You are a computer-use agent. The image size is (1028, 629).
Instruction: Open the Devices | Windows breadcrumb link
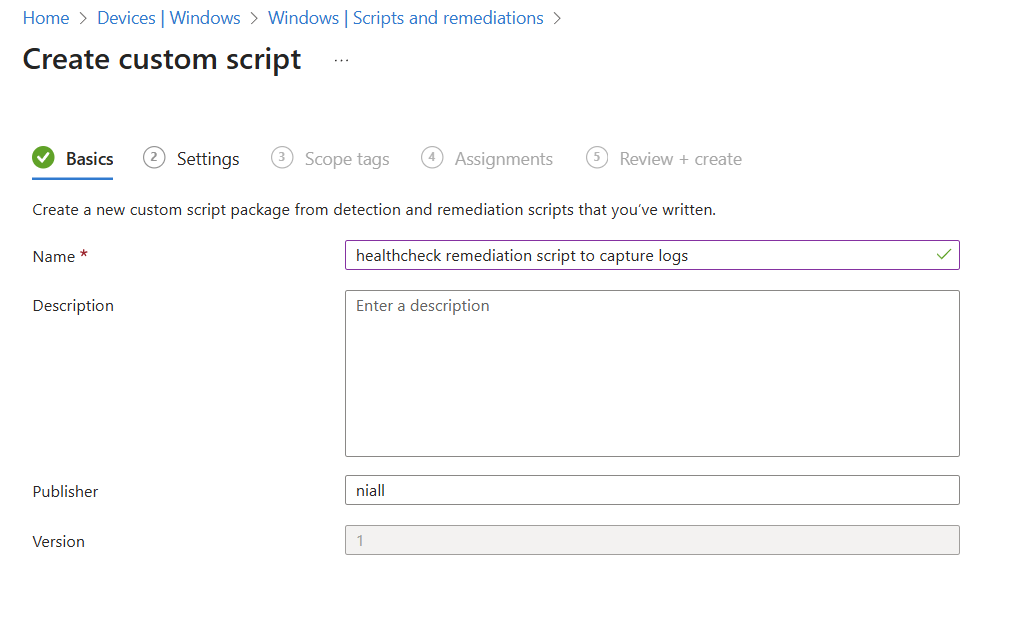(168, 18)
